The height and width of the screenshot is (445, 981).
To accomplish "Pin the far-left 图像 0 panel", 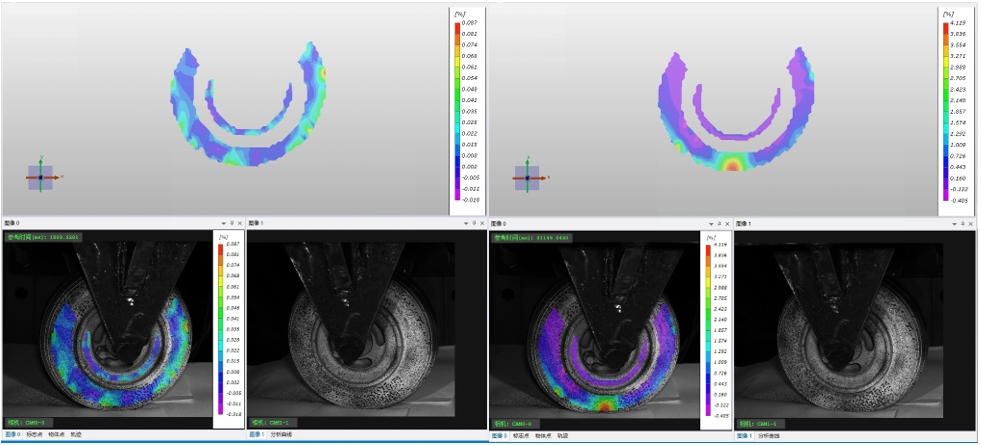I will pyautogui.click(x=232, y=223).
